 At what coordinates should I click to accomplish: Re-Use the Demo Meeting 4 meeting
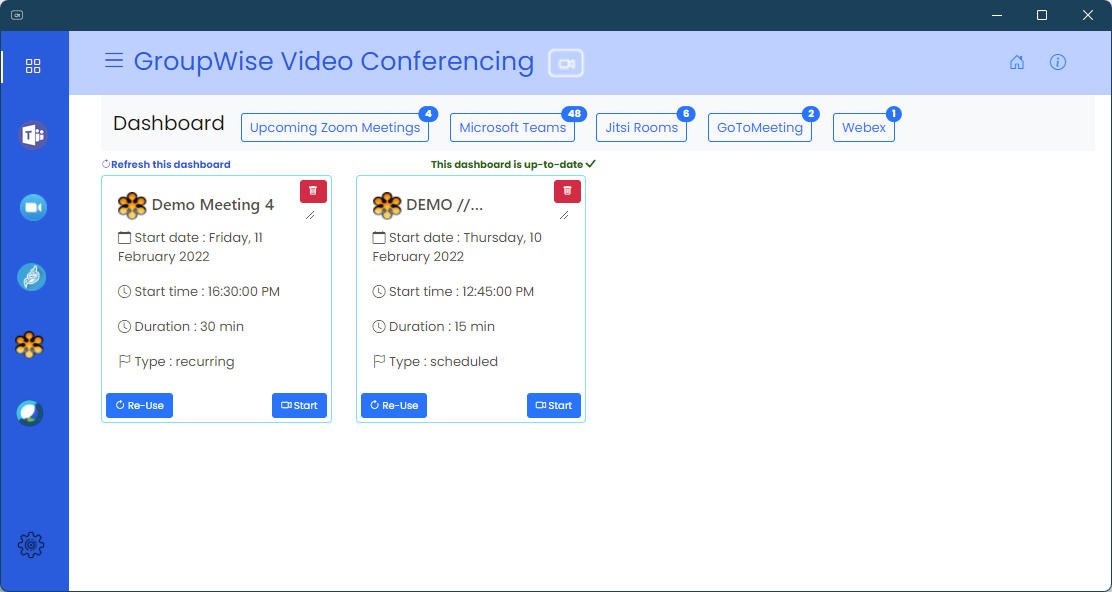[x=140, y=406]
